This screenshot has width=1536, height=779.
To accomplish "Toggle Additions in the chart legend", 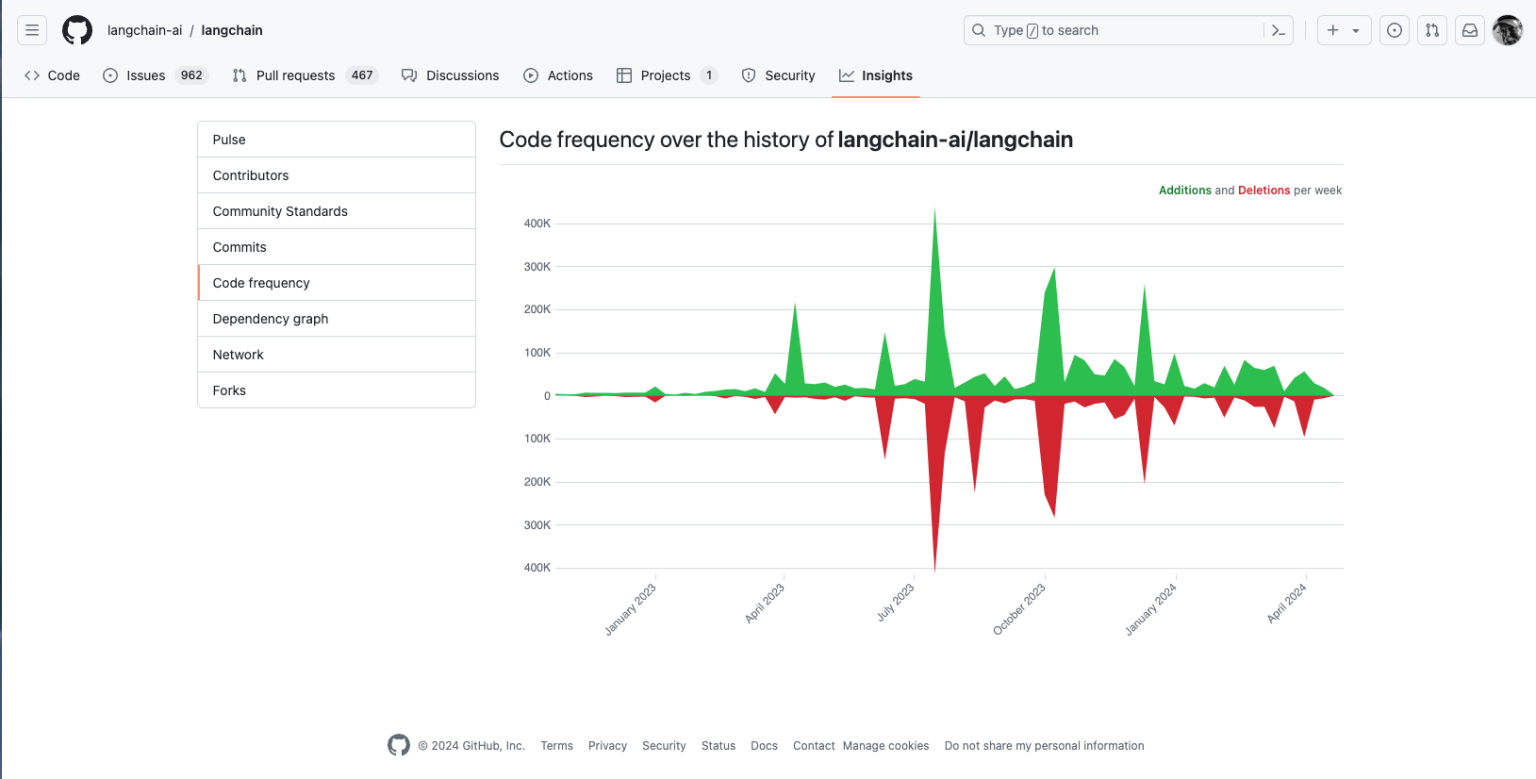I will pyautogui.click(x=1185, y=190).
